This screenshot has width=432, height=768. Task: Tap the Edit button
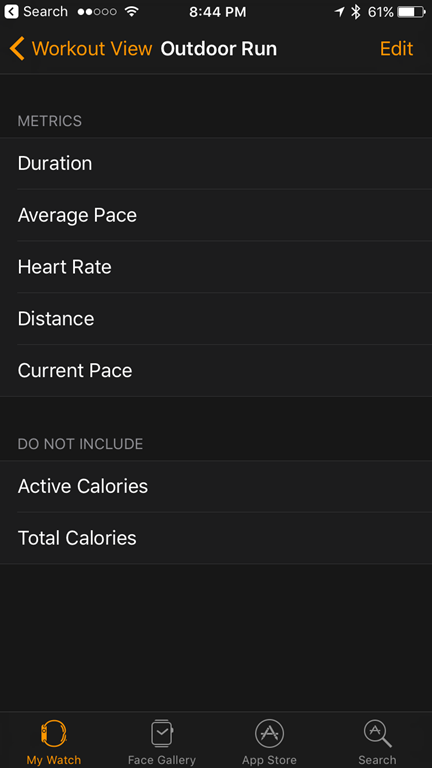pos(396,49)
